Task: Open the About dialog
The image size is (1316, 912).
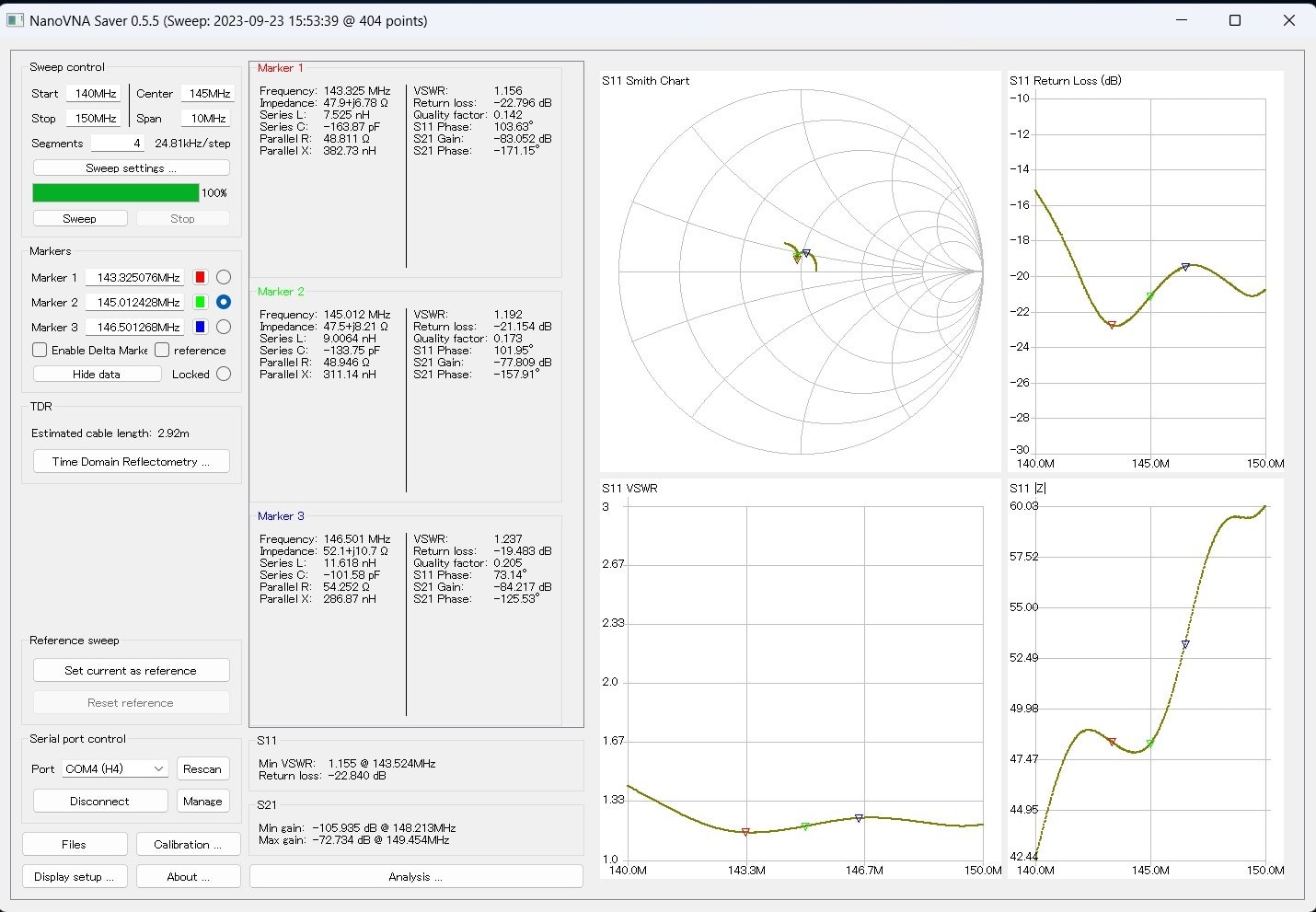Action: [x=189, y=876]
